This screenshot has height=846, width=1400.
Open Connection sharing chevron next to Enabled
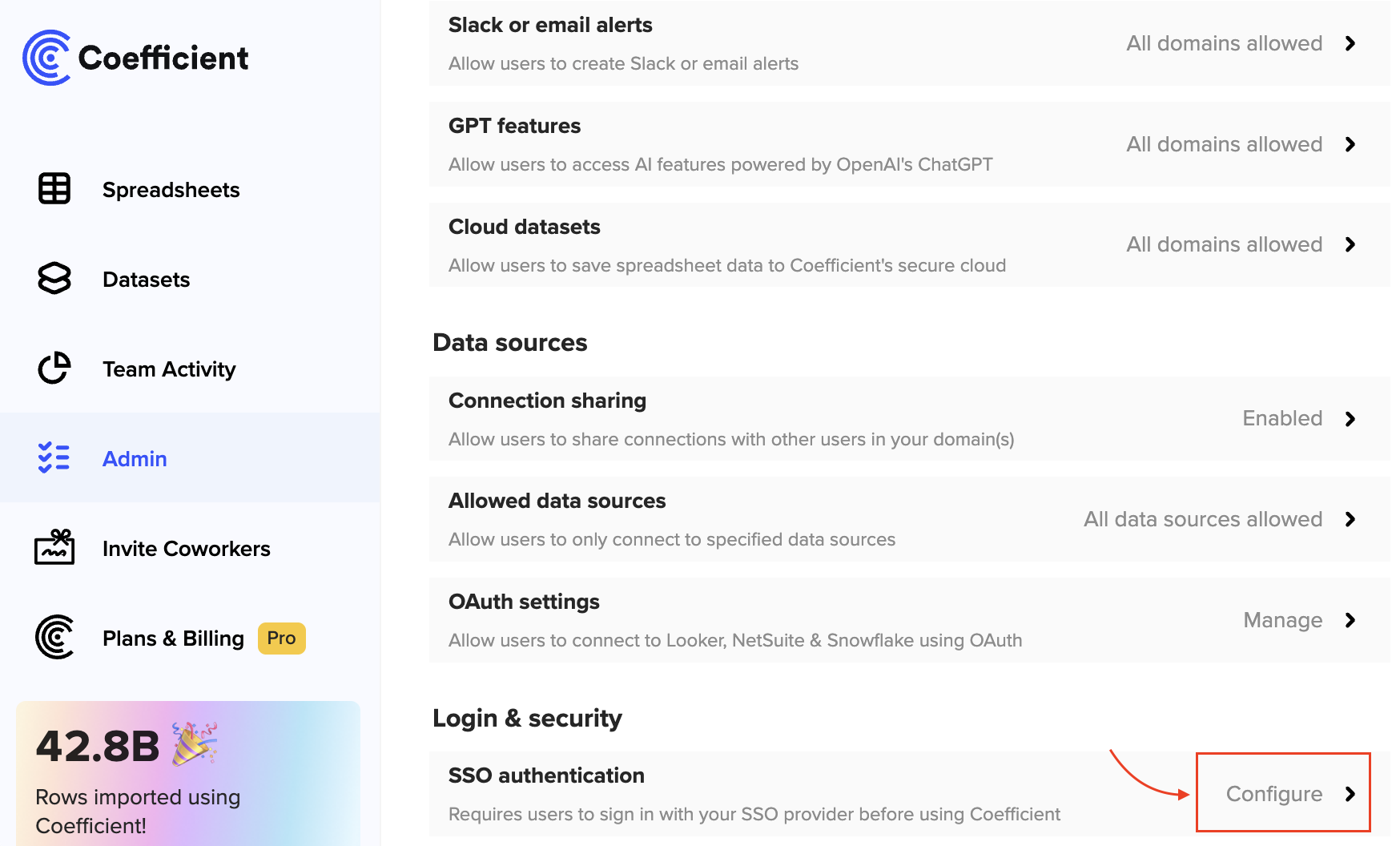pyautogui.click(x=1350, y=419)
